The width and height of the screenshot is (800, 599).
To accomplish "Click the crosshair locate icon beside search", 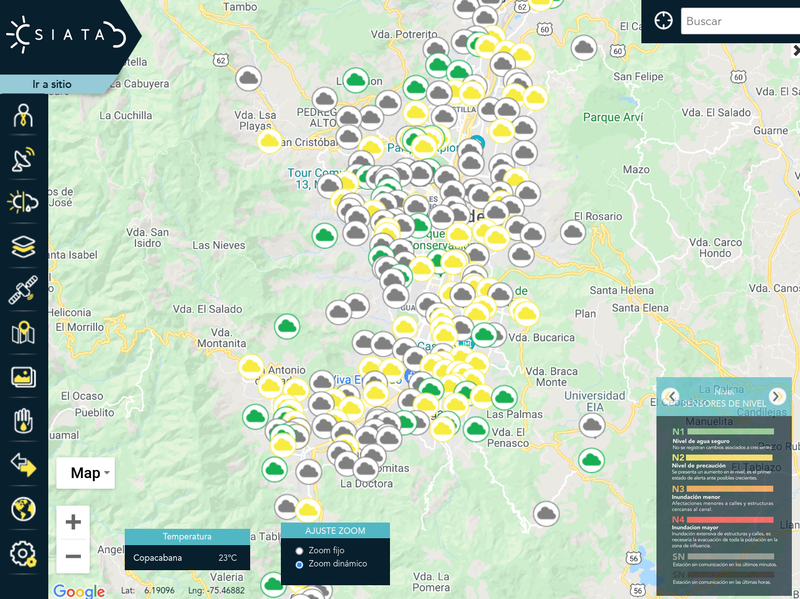I will click(x=663, y=21).
